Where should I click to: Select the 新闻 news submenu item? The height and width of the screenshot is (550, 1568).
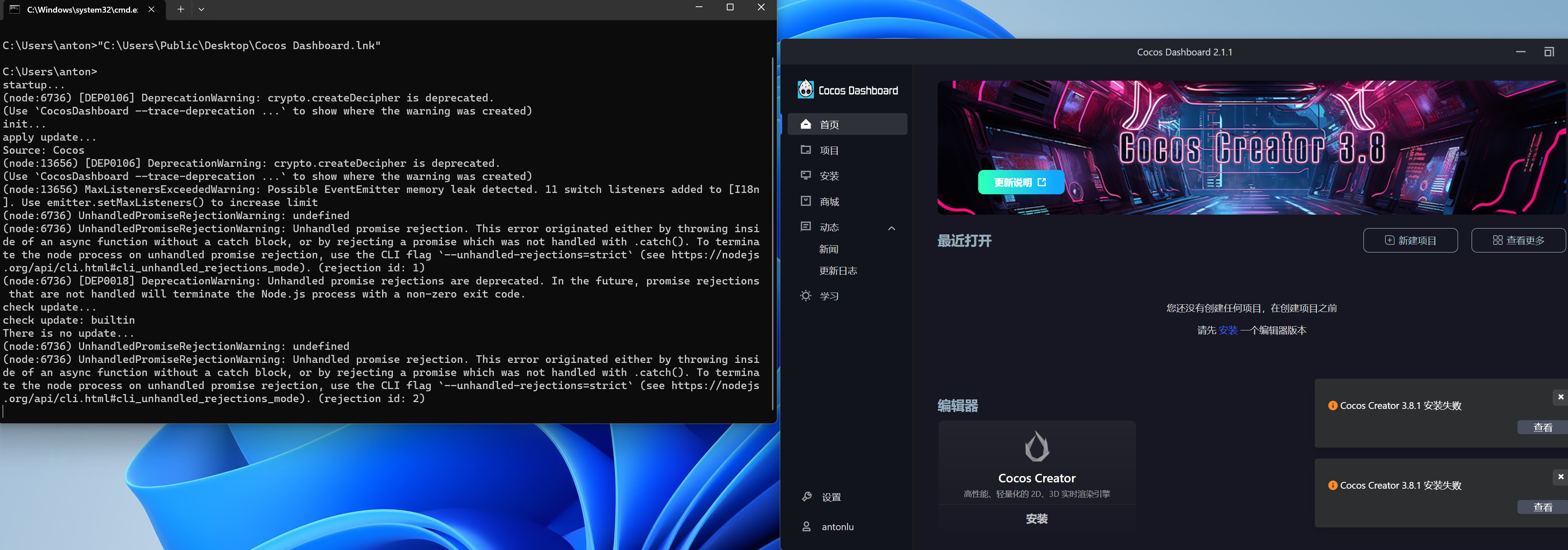[x=829, y=249]
